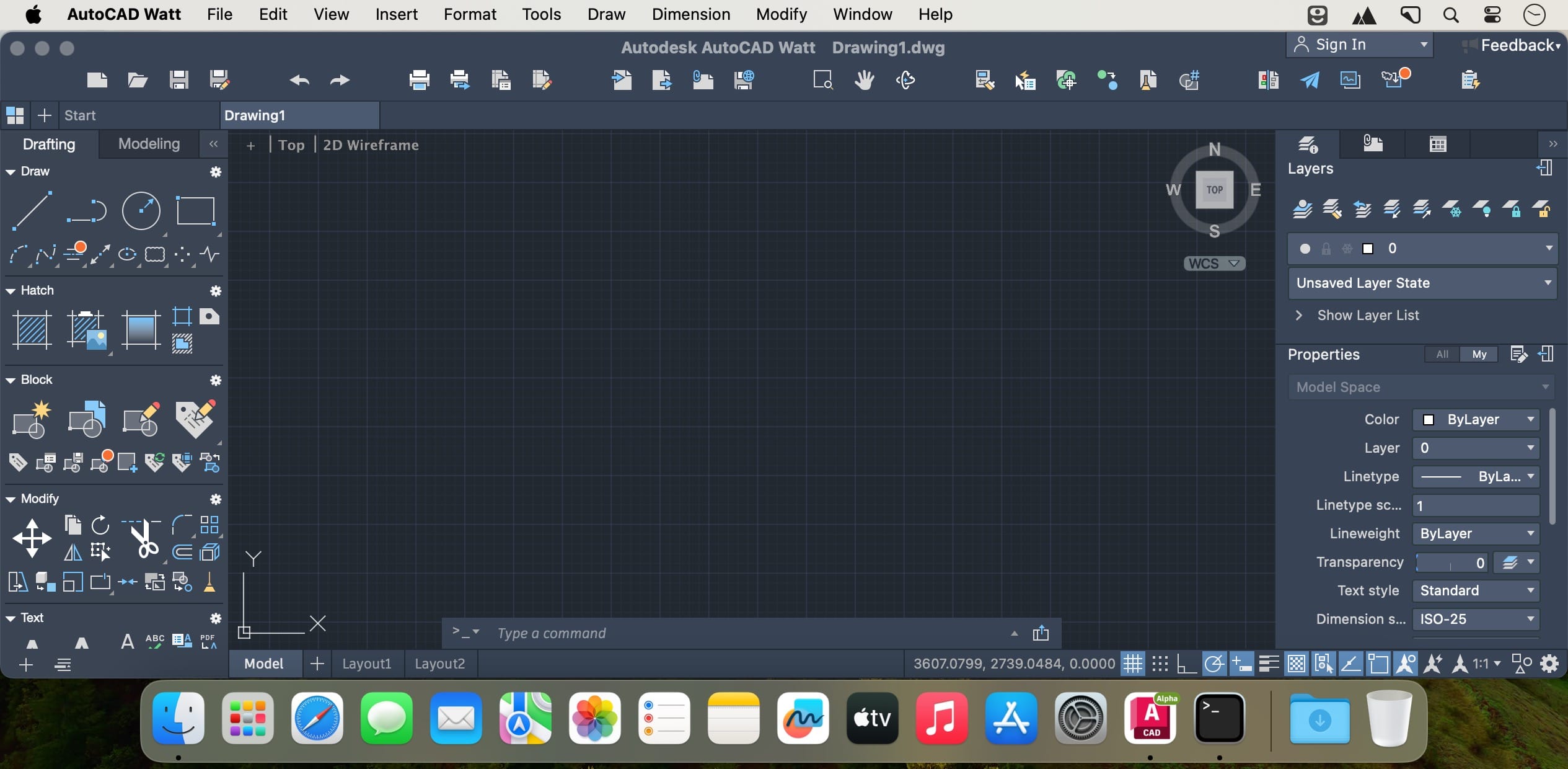Image resolution: width=1568 pixels, height=769 pixels.
Task: Click the Orbit tool icon
Action: (x=905, y=80)
